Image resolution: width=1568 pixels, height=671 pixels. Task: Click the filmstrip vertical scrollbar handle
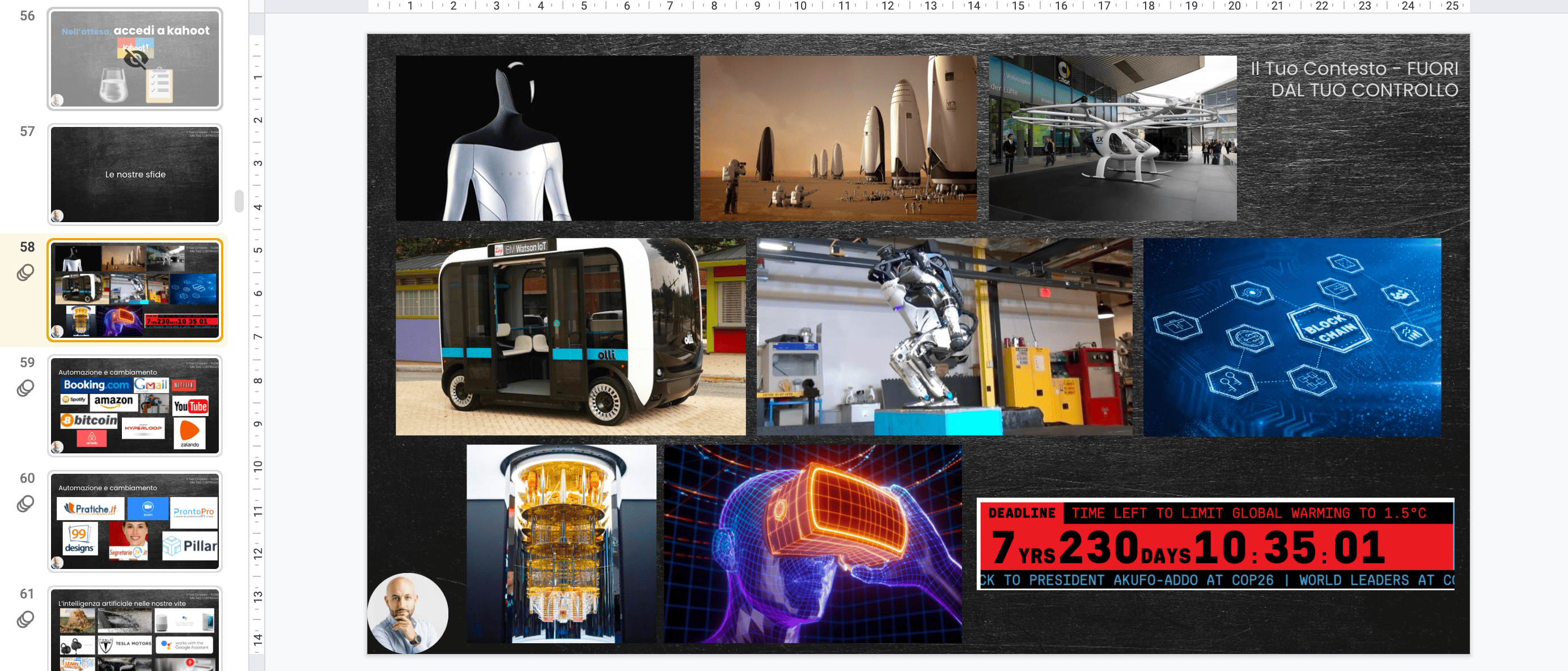click(239, 201)
